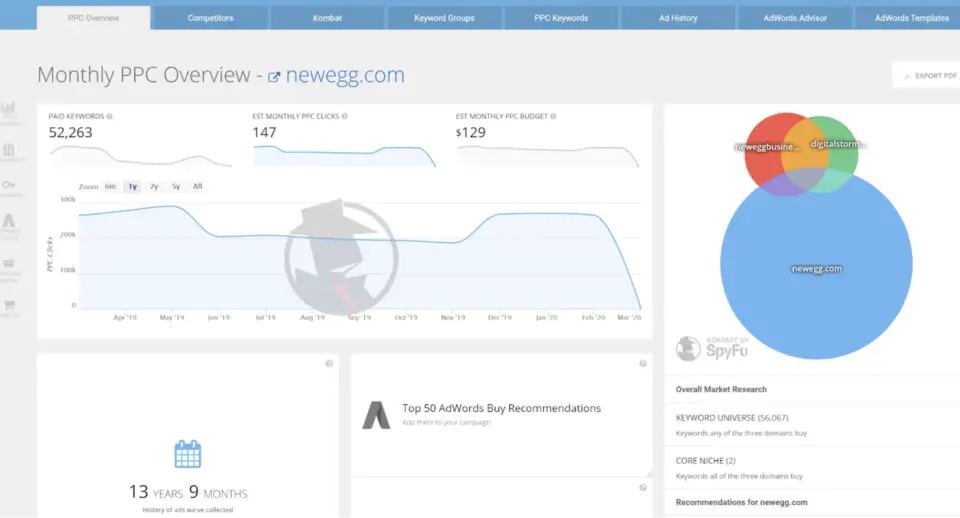
Task: Click the external link icon before newegg.com
Action: [x=274, y=77]
